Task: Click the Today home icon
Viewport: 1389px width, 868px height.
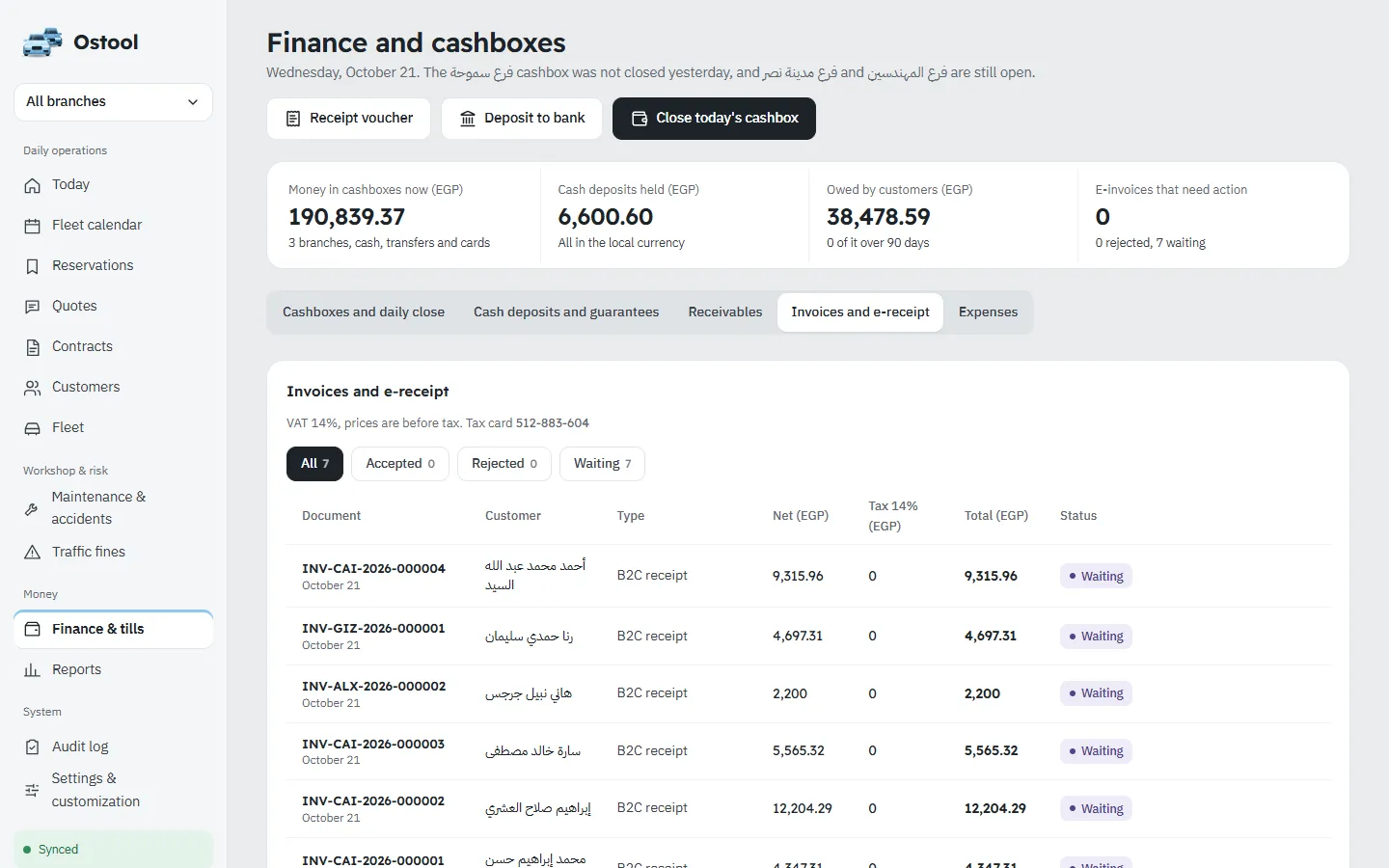Action: (x=33, y=185)
